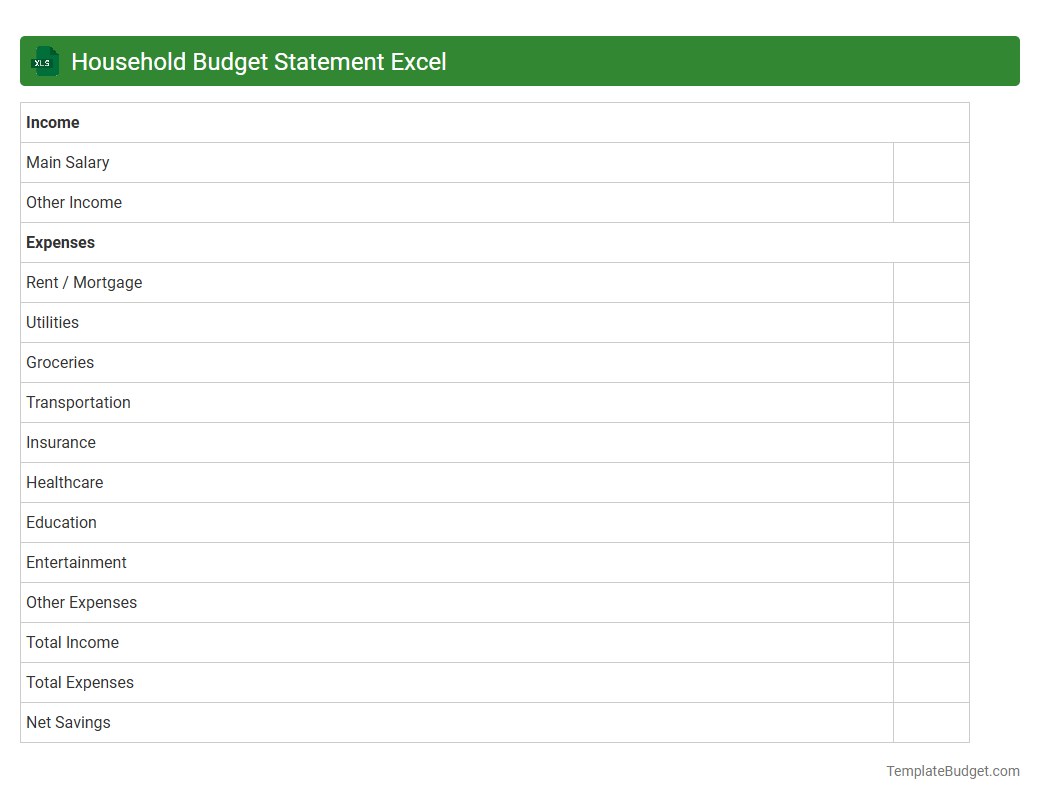Image resolution: width=1040 pixels, height=800 pixels.
Task: Click the Utilities row
Action: click(52, 322)
